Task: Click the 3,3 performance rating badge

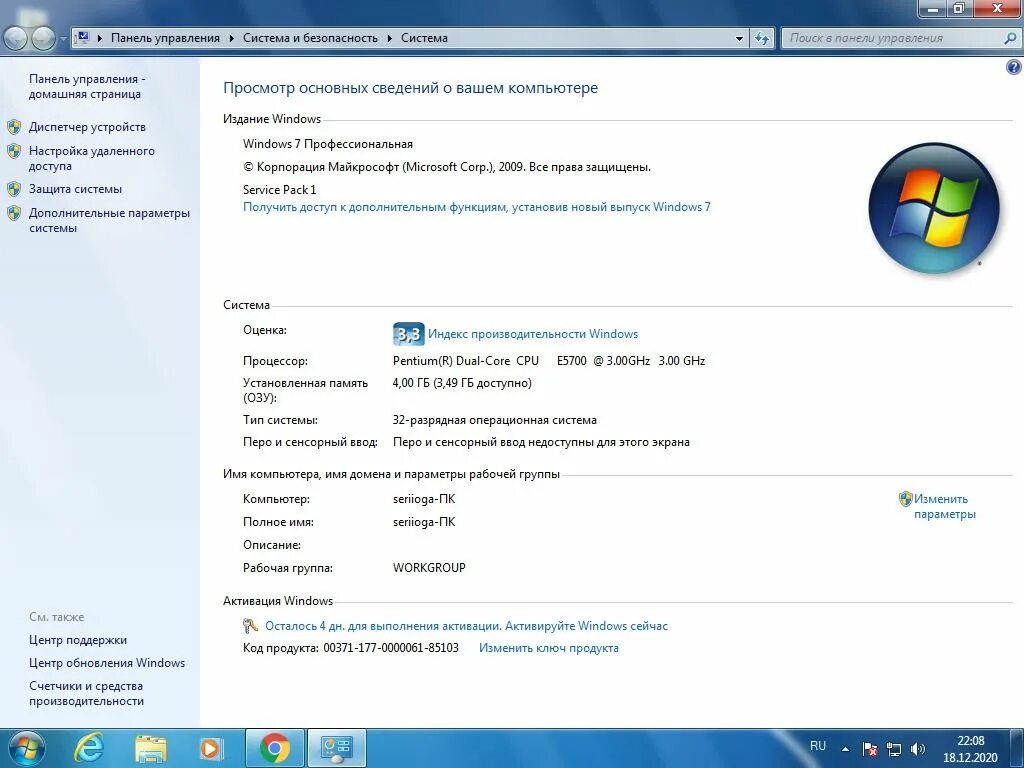Action: 409,334
